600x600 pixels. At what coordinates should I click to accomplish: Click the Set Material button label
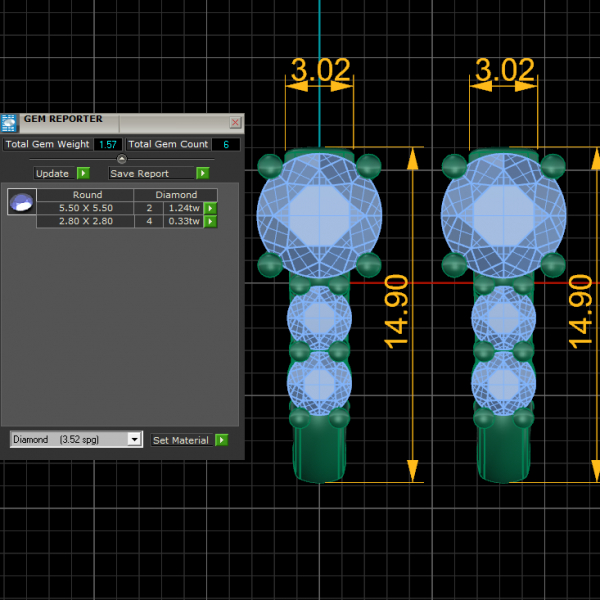point(181,440)
